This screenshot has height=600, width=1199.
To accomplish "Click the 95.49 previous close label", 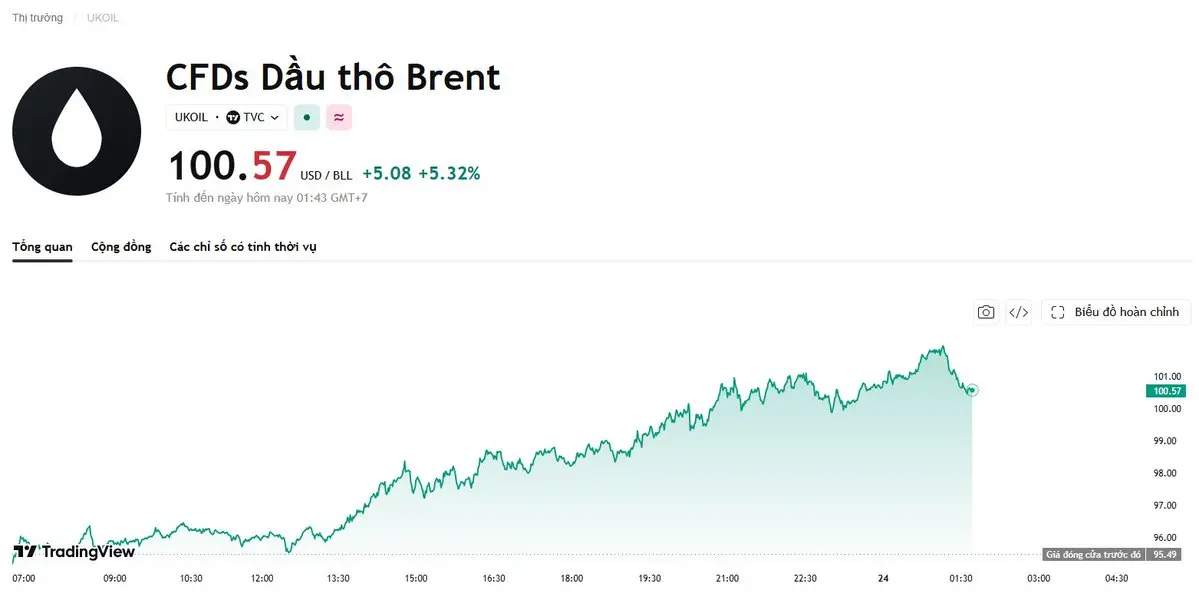I will pyautogui.click(x=1165, y=554).
